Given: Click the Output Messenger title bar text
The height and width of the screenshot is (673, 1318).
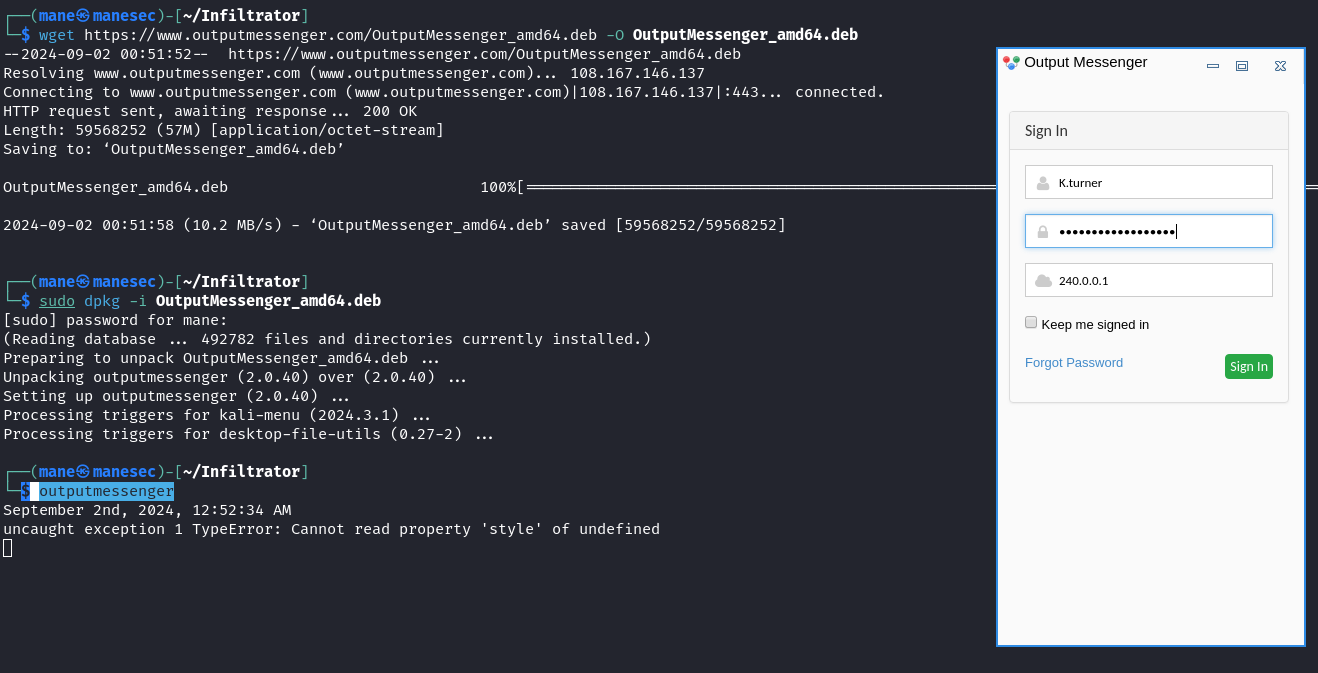Looking at the screenshot, I should coord(1086,62).
